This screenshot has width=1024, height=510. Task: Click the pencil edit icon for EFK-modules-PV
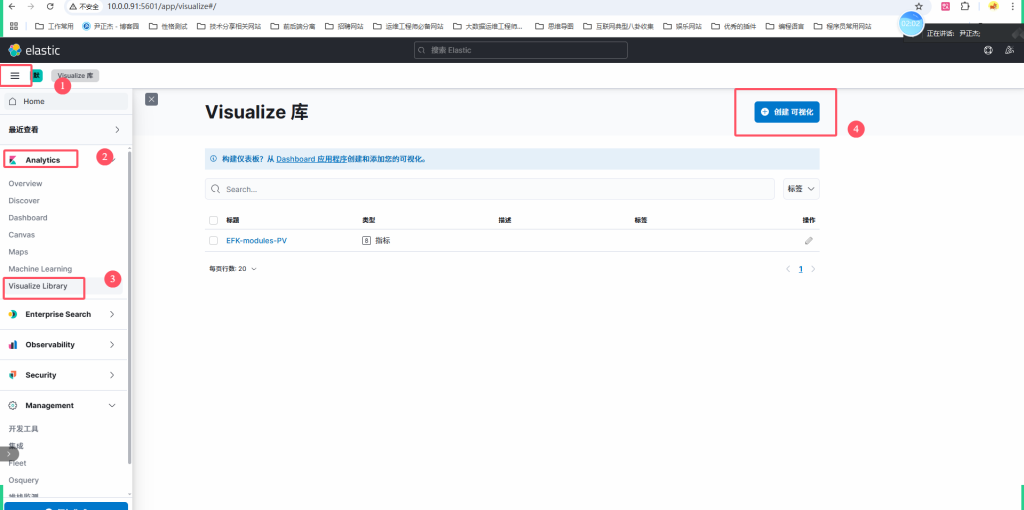tap(809, 241)
